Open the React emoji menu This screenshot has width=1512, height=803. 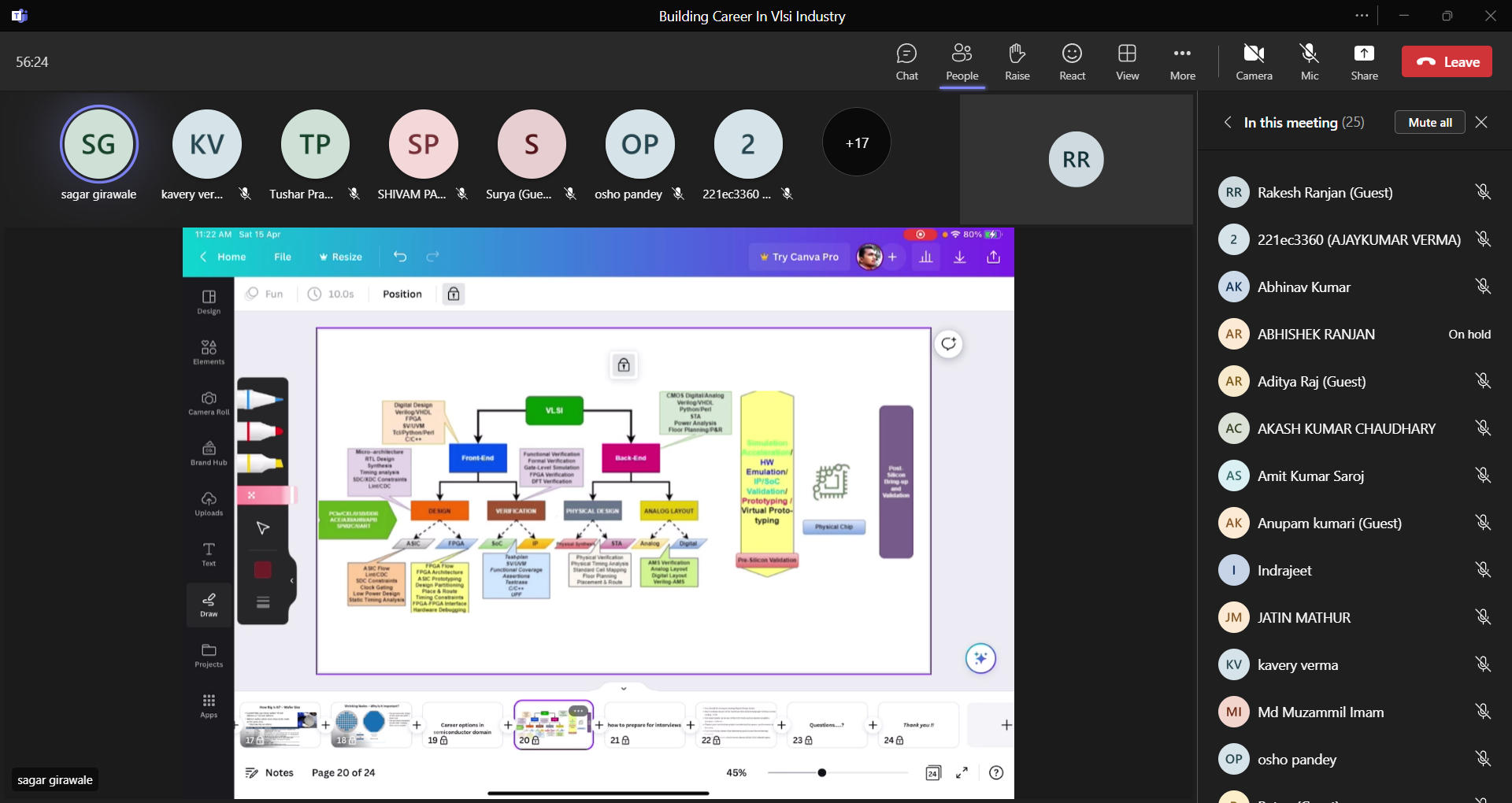click(x=1072, y=61)
